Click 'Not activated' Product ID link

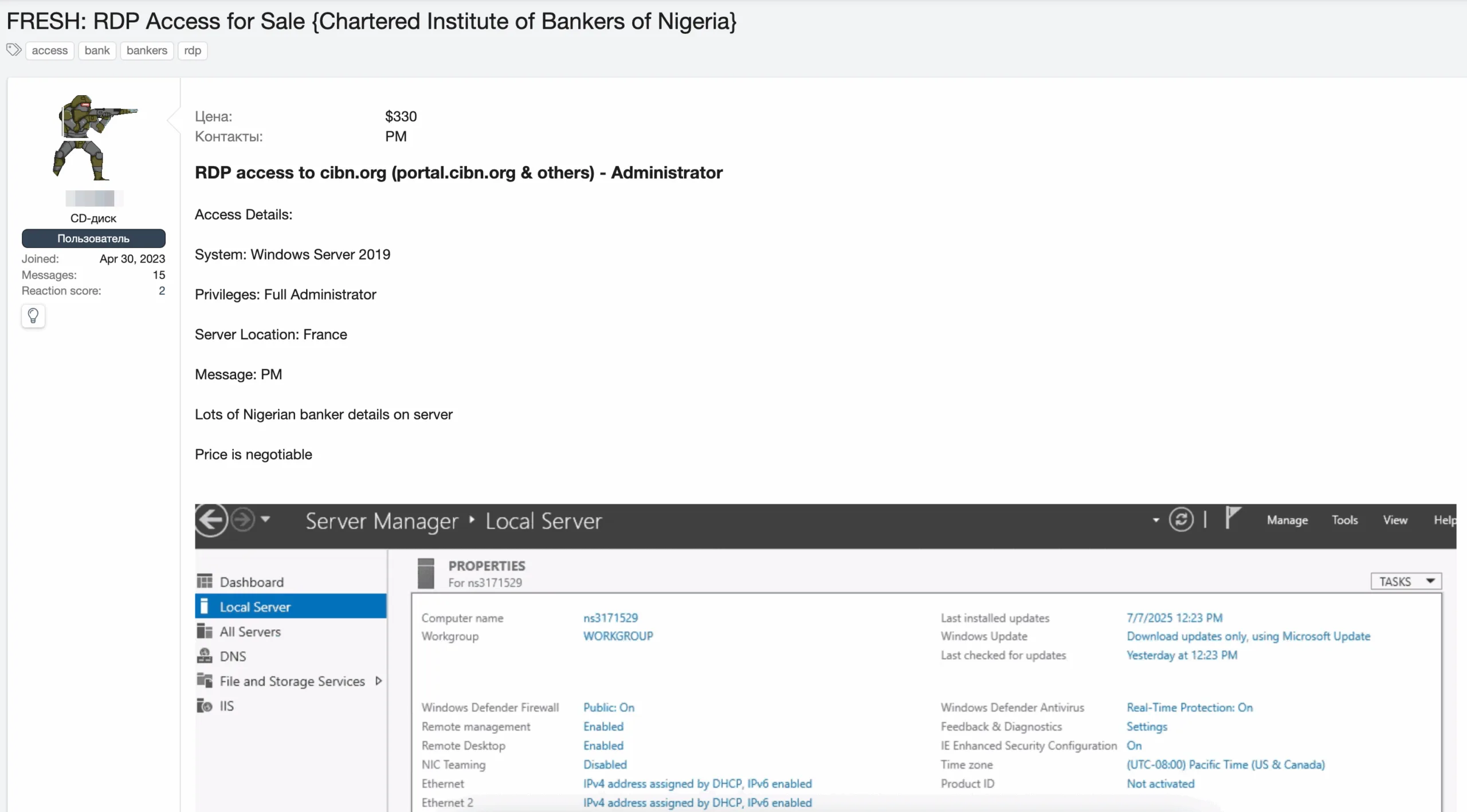1160,783
